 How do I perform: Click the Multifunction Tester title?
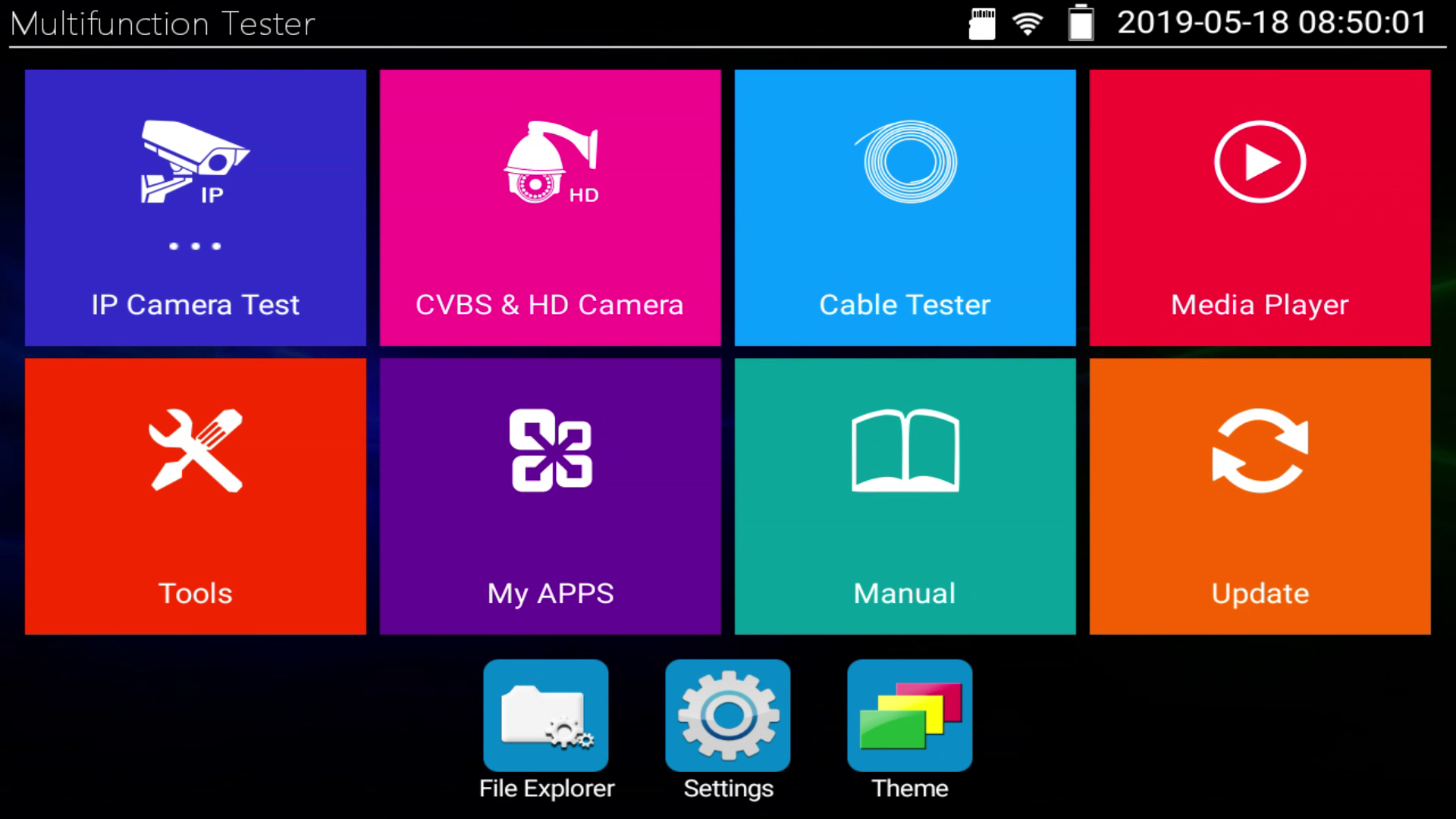pos(162,24)
